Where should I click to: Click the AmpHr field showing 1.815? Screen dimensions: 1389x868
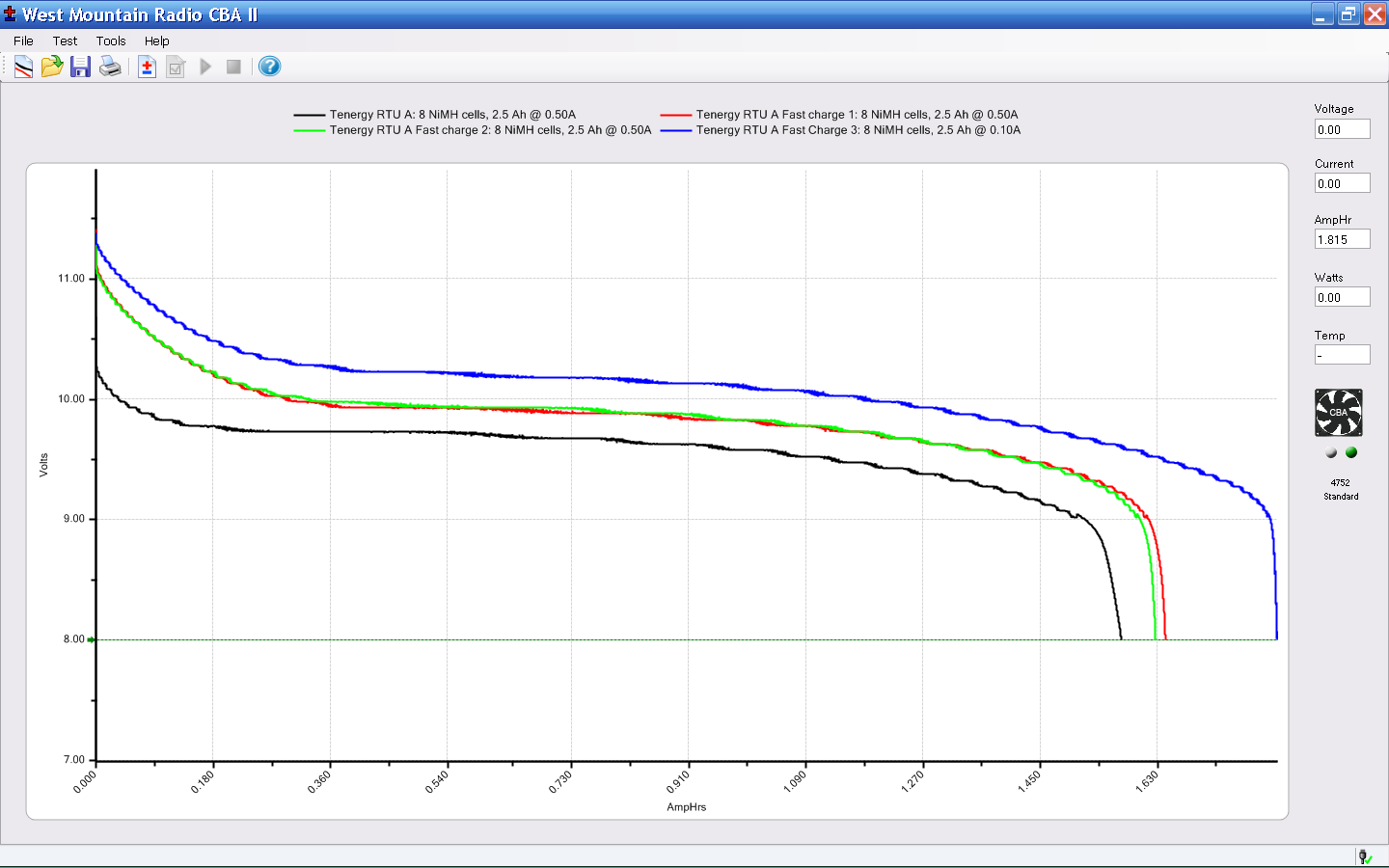[1342, 239]
